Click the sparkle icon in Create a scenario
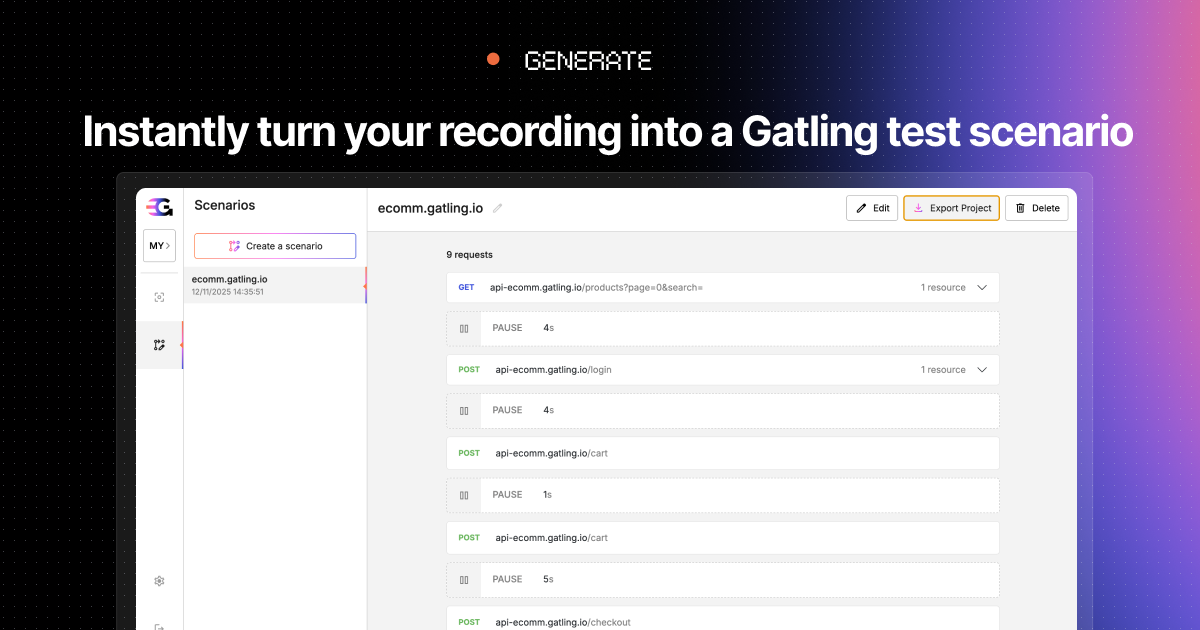1200x630 pixels. 235,245
